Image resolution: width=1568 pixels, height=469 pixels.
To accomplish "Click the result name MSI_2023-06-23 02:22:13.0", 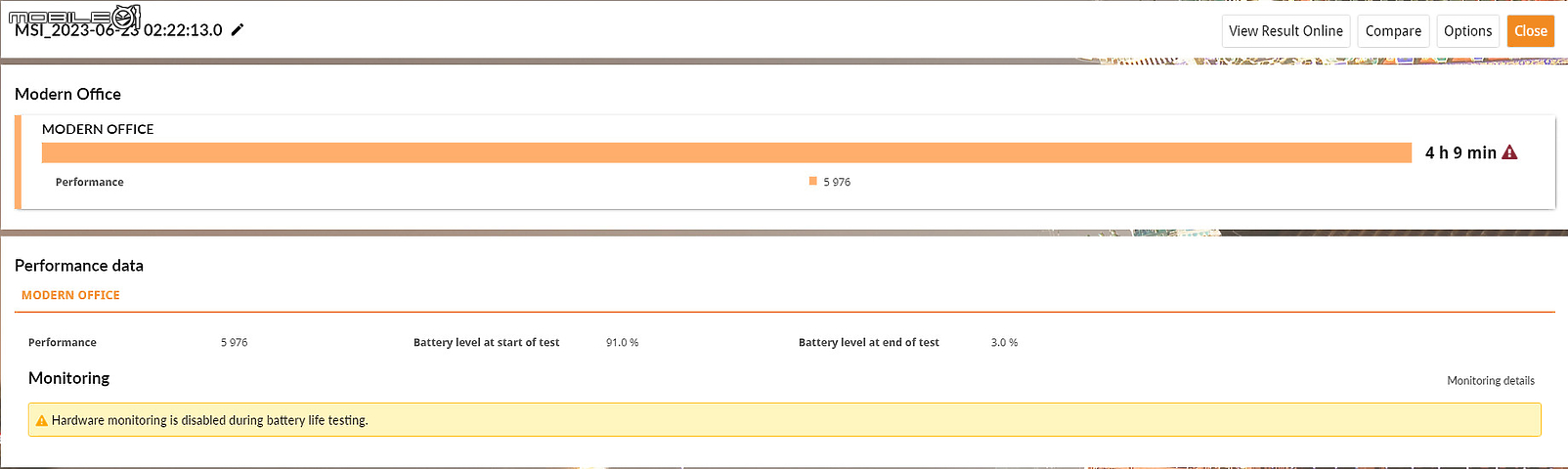I will tap(118, 30).
